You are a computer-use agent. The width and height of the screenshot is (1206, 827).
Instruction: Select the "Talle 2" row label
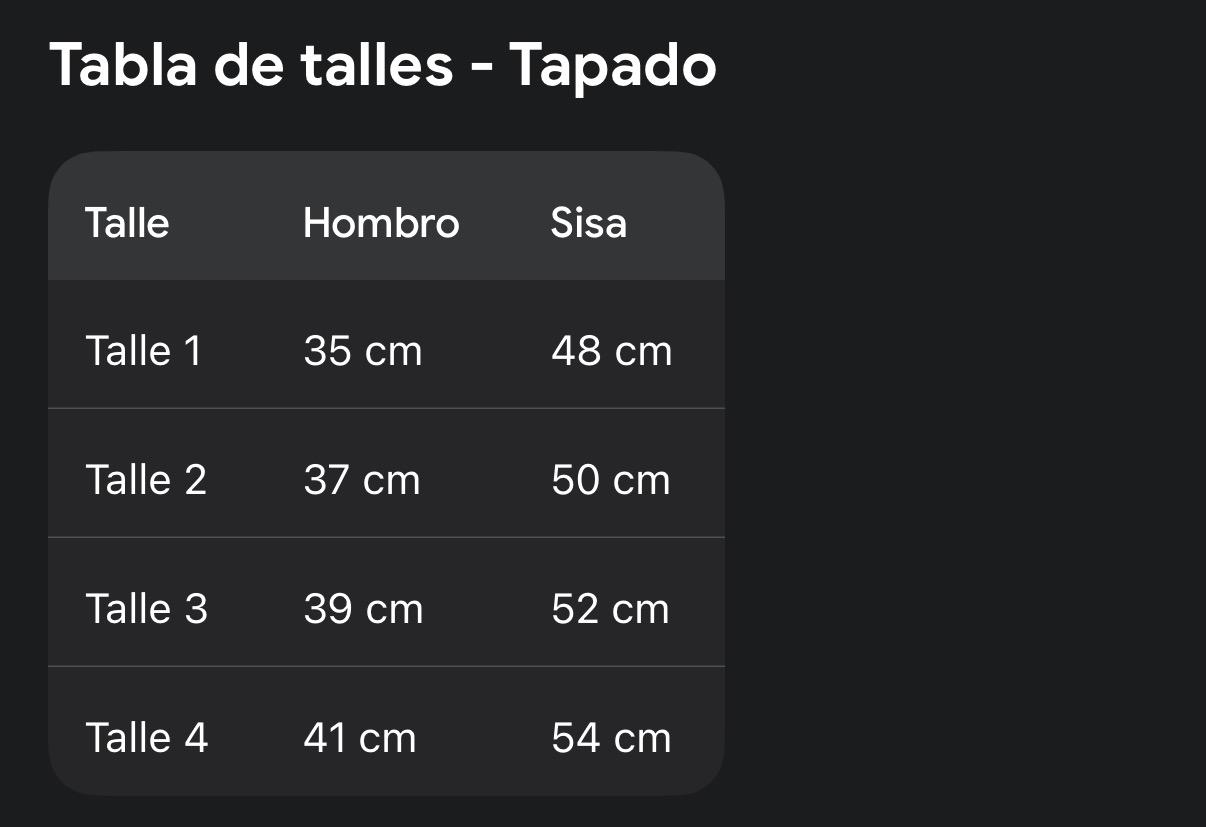click(x=146, y=480)
